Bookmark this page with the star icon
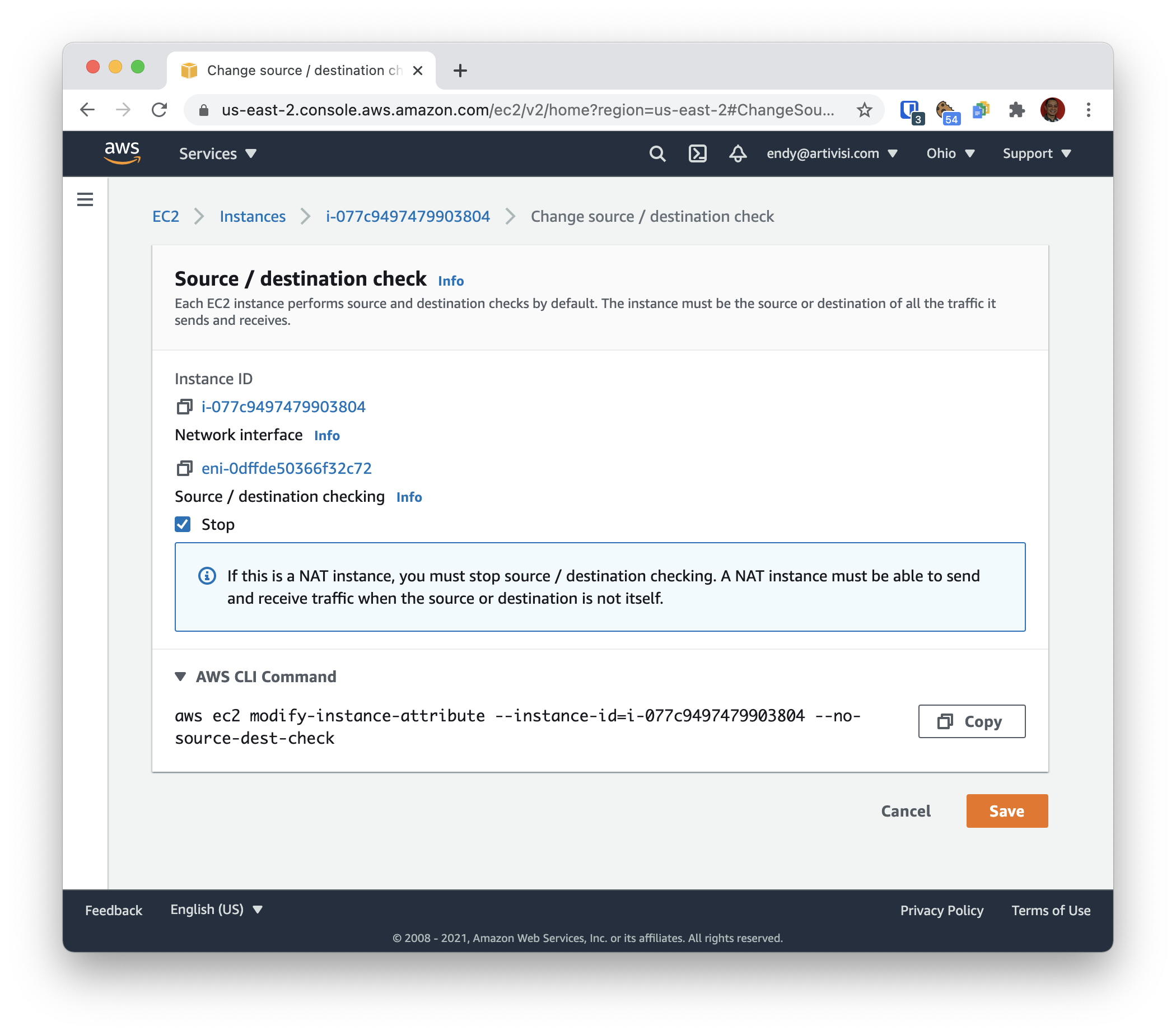 [x=864, y=110]
